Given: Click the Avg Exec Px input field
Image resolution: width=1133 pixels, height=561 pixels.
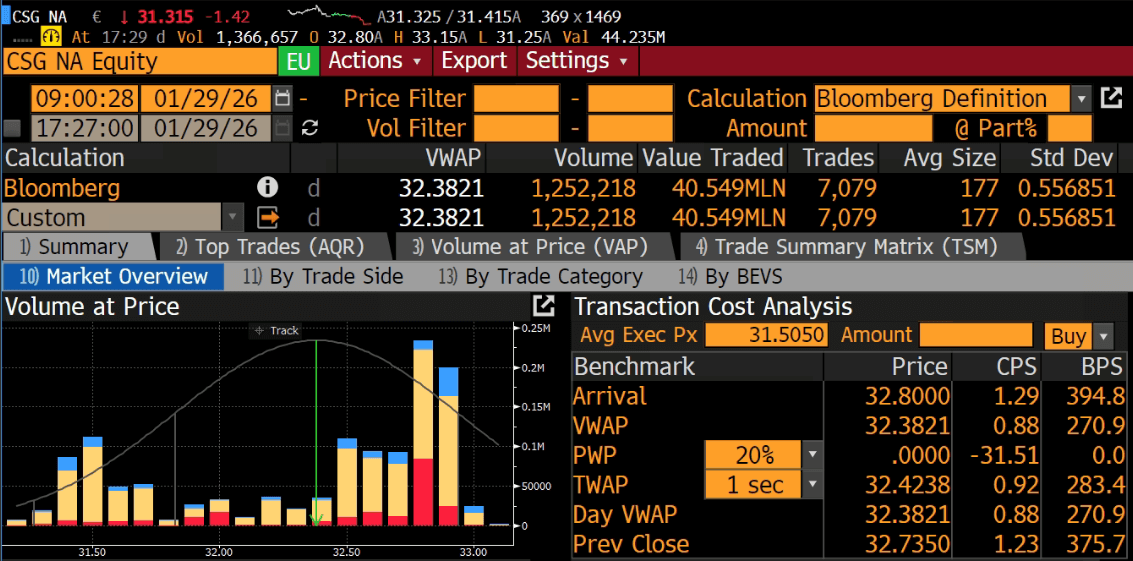Looking at the screenshot, I should pyautogui.click(x=767, y=336).
